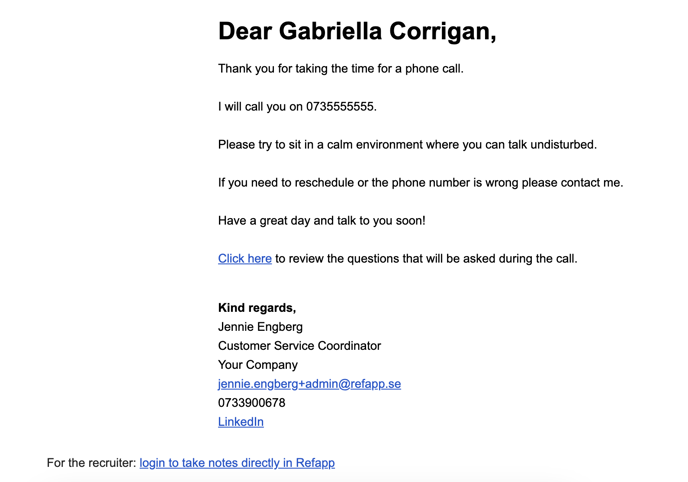
Task: Click the 'Have a great day' sentence
Action: point(322,220)
